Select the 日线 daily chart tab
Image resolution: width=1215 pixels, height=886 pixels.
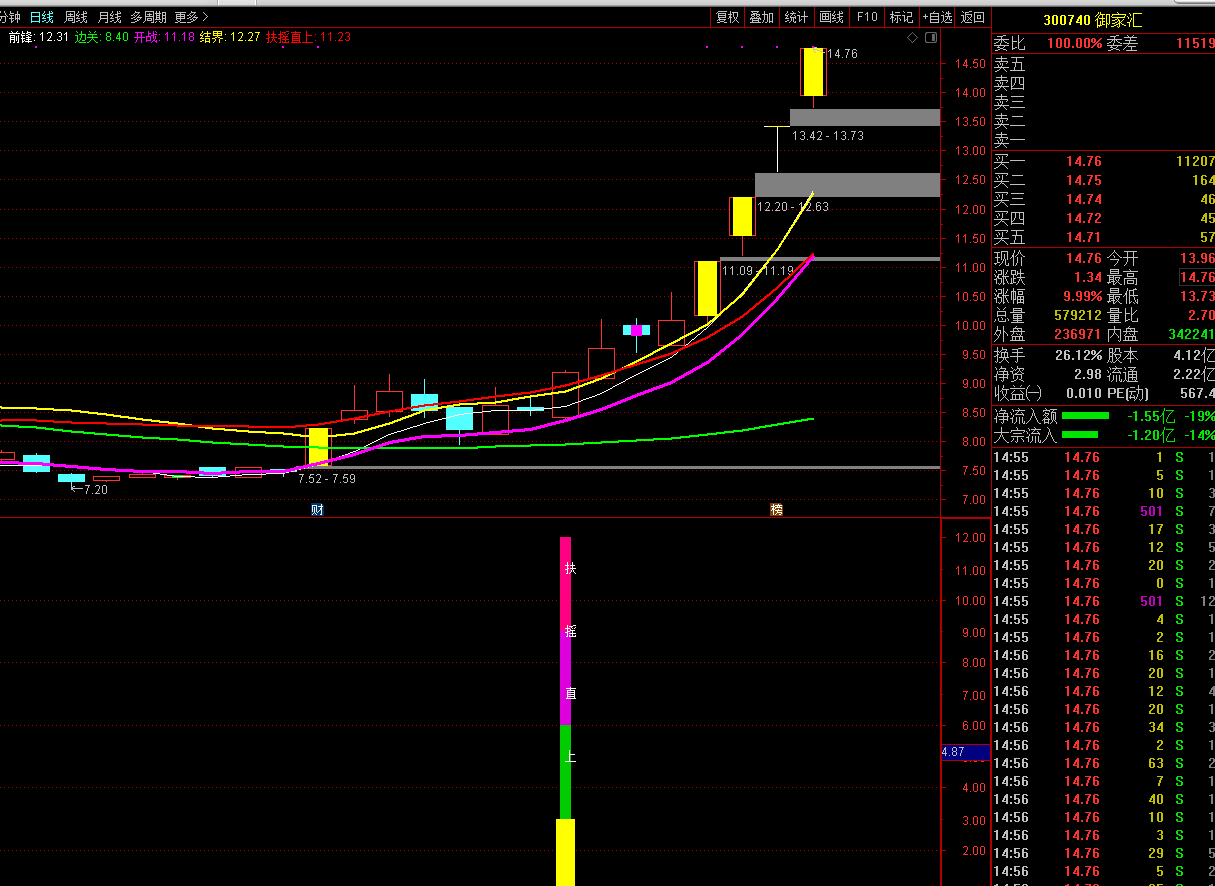42,17
